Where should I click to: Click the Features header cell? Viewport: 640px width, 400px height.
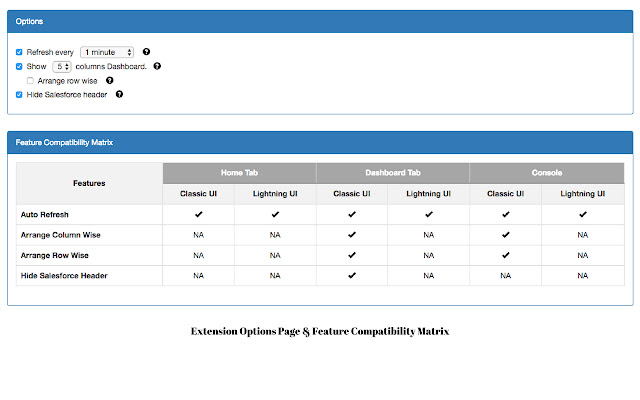click(x=89, y=183)
